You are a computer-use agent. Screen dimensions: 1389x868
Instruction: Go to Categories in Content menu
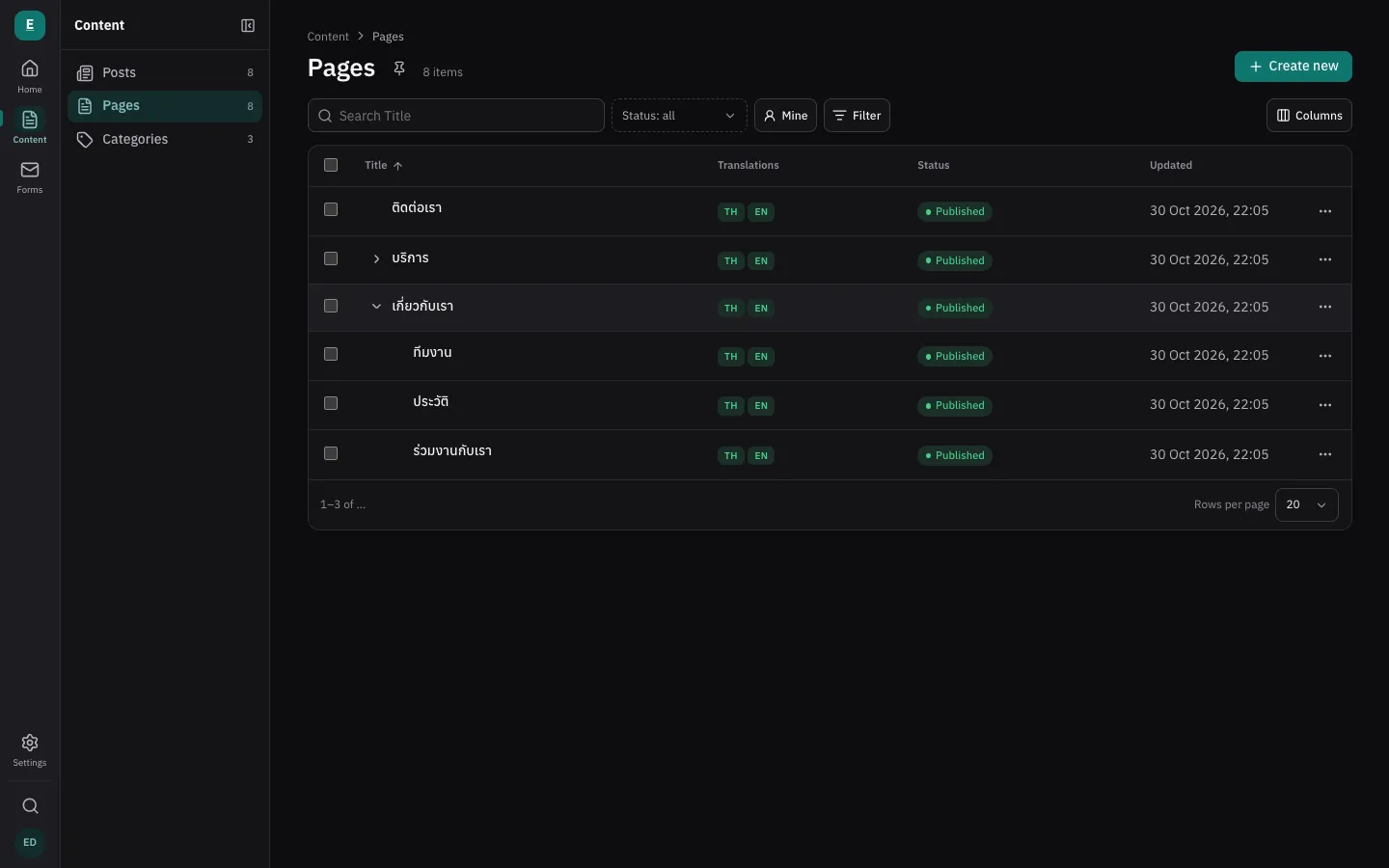click(x=165, y=139)
